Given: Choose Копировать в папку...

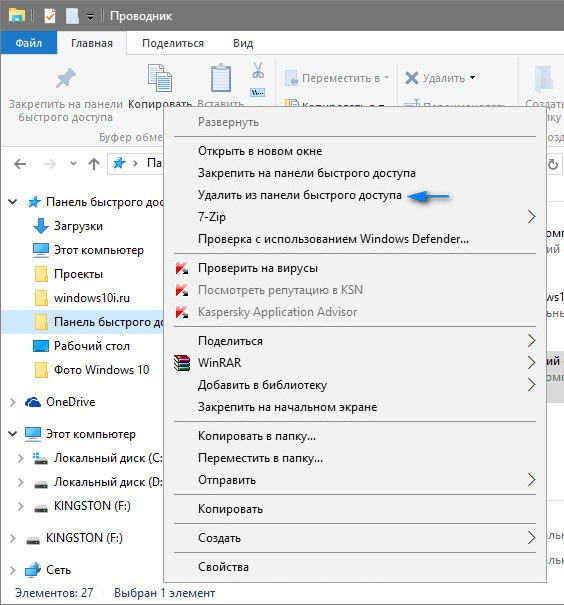Looking at the screenshot, I should [x=355, y=436].
